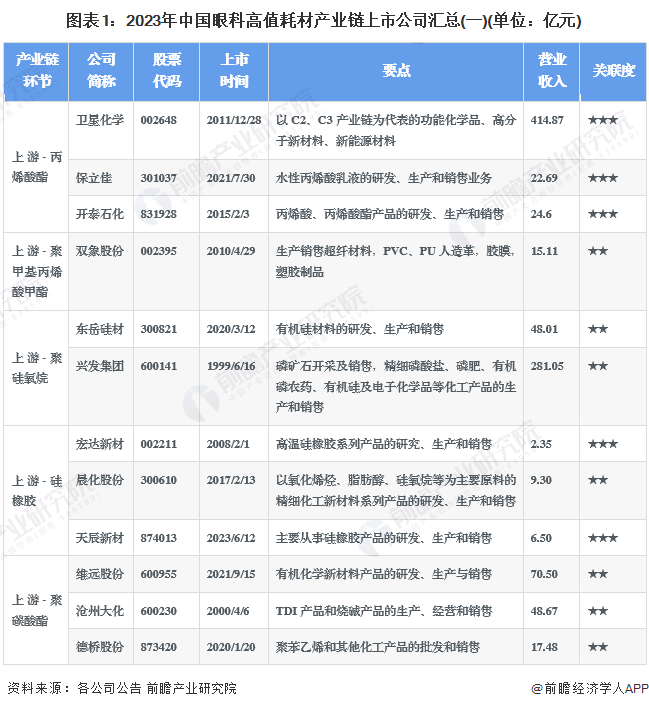Click stock code 600955
Screen dimensions: 649x709
click(158, 574)
